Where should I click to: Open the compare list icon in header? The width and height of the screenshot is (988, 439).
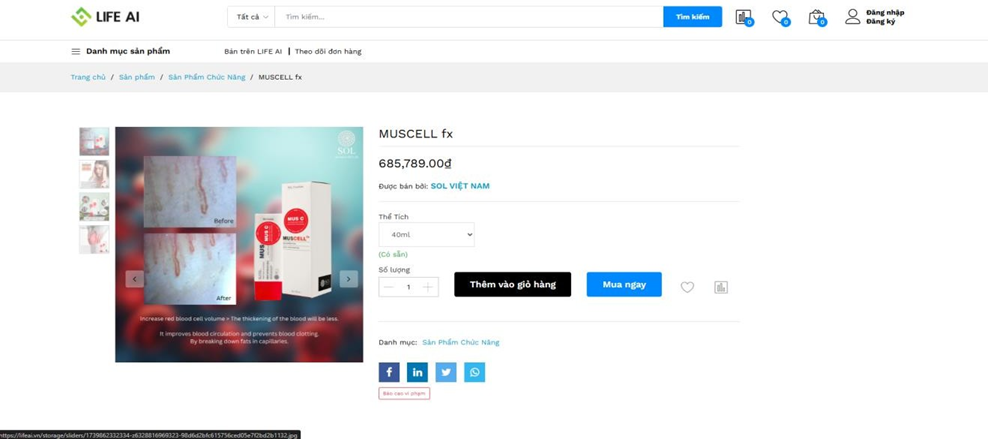click(x=743, y=17)
